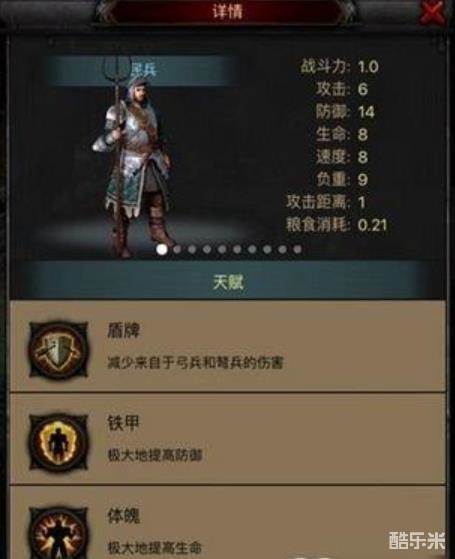Close the 详情 panel with the red X
This screenshot has width=455, height=559.
click(433, 12)
